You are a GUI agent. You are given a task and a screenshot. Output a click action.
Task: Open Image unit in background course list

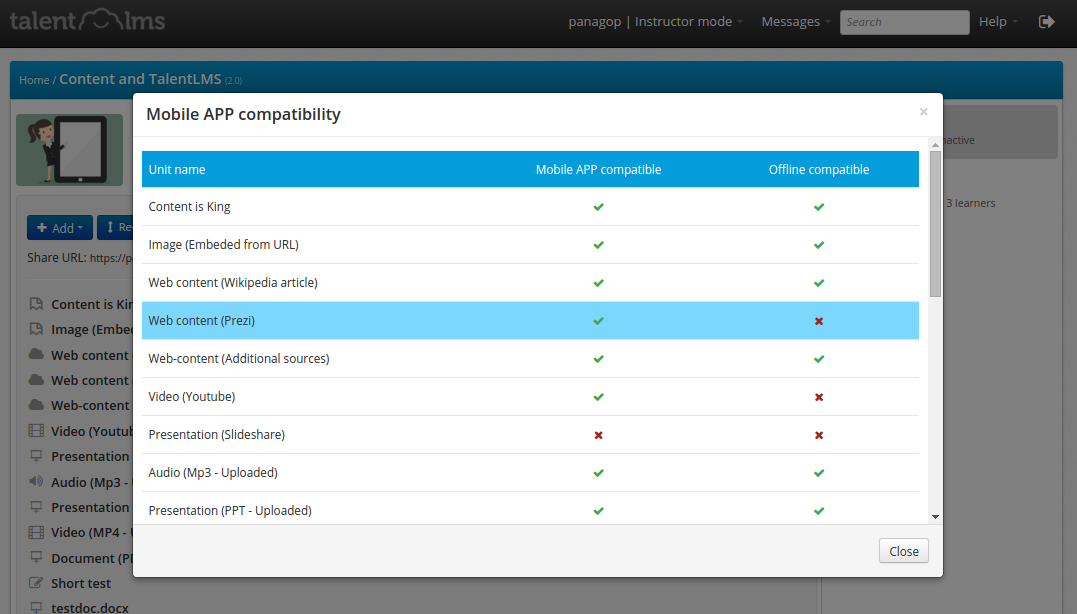91,330
